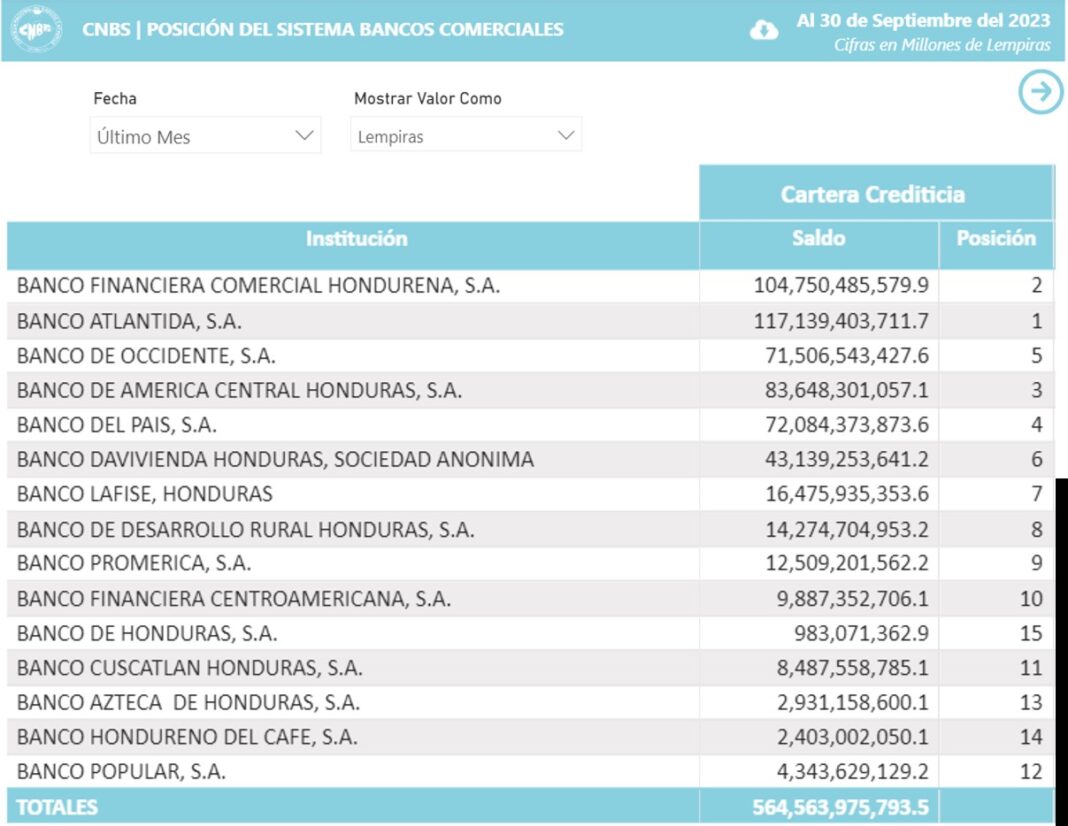
Task: Open the Fecha dropdown
Action: pyautogui.click(x=205, y=136)
